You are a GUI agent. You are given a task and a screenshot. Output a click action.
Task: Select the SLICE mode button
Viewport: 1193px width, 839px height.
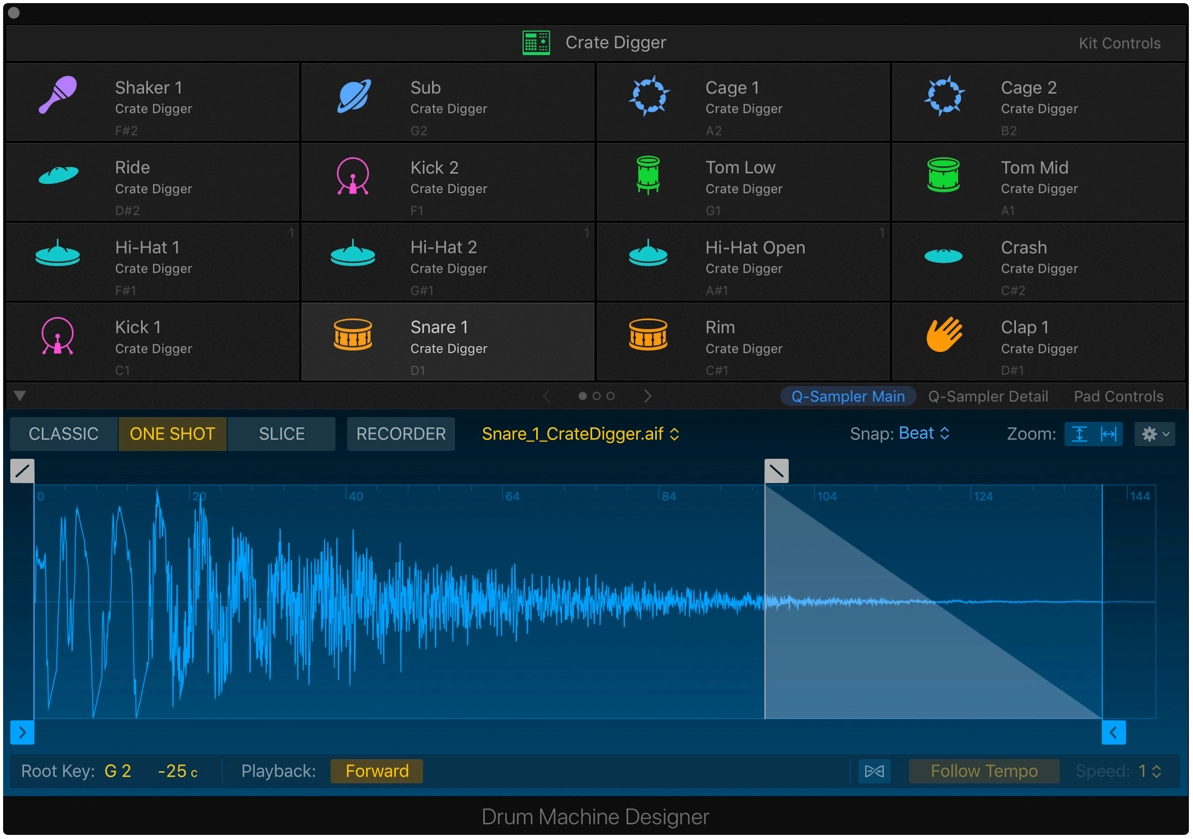[x=281, y=434]
